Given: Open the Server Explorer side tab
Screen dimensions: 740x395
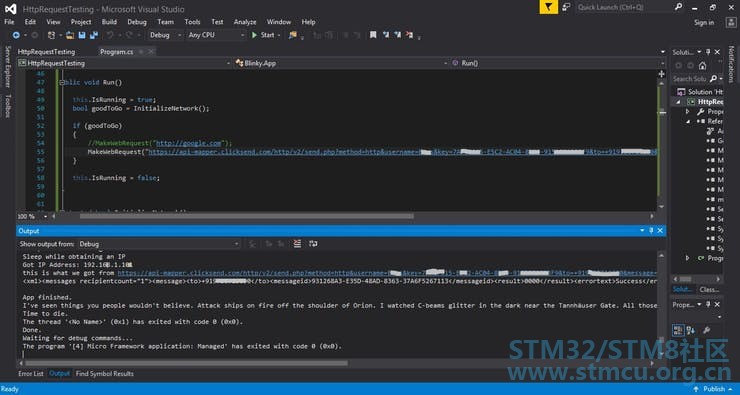Looking at the screenshot, I should tap(8, 66).
